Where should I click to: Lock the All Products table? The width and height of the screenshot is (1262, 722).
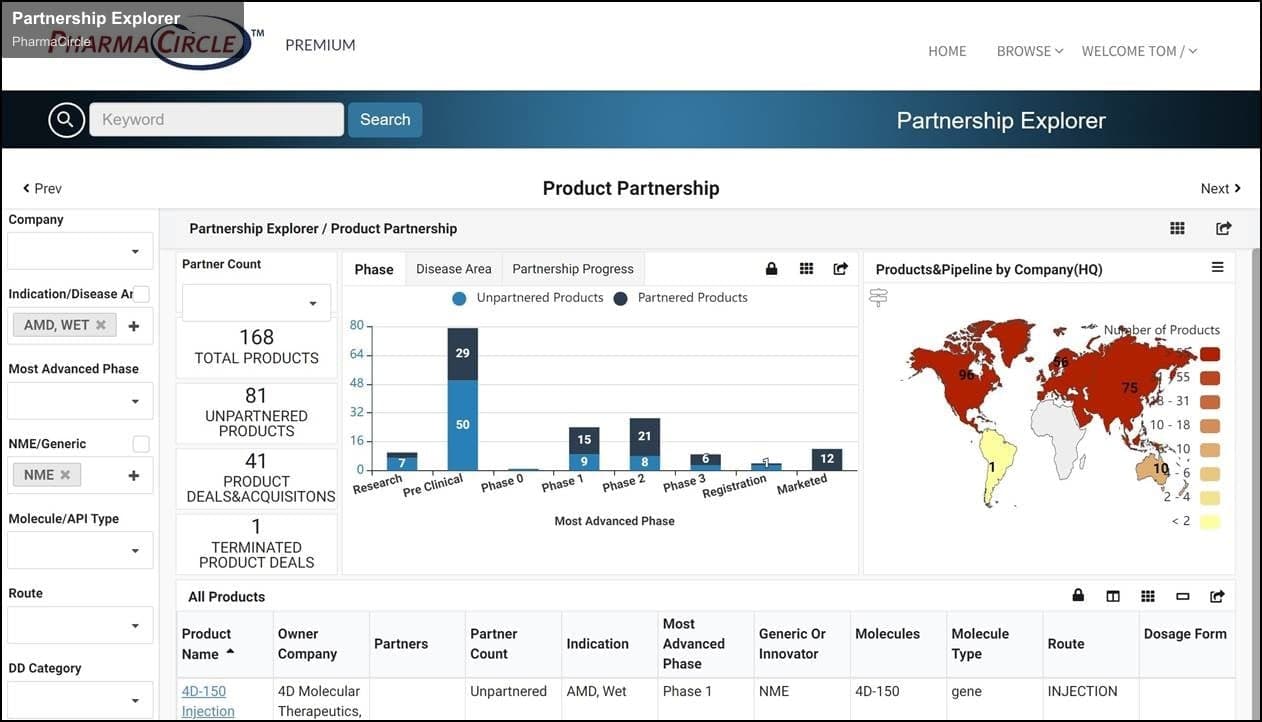(x=1078, y=595)
